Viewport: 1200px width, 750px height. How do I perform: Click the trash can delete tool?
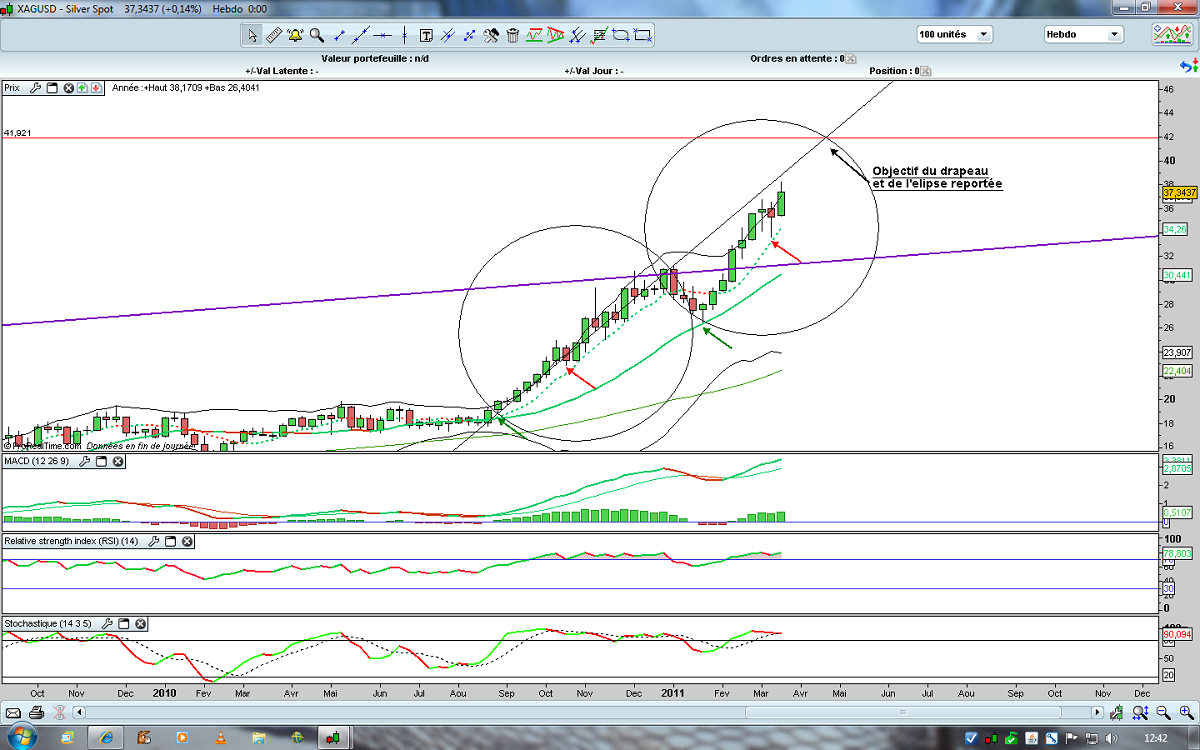click(x=513, y=35)
